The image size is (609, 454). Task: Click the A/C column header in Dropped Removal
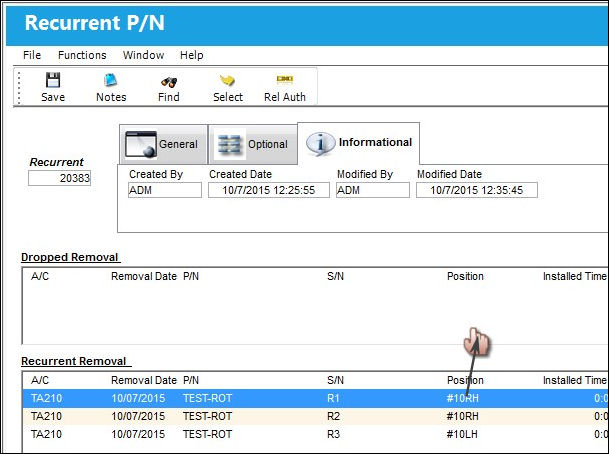tap(40, 276)
